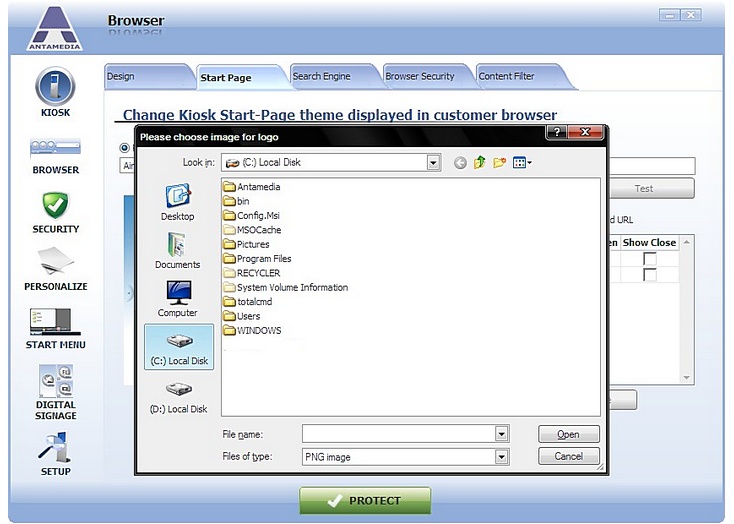Viewport: 734px width, 524px height.
Task: Expand the File name dropdown
Action: [501, 434]
